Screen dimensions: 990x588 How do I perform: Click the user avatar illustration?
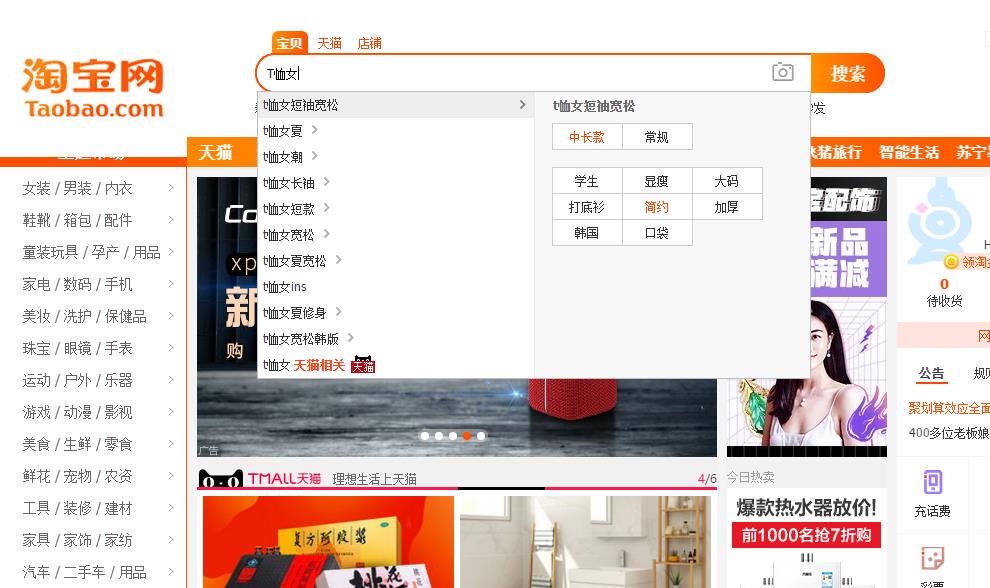tap(939, 221)
